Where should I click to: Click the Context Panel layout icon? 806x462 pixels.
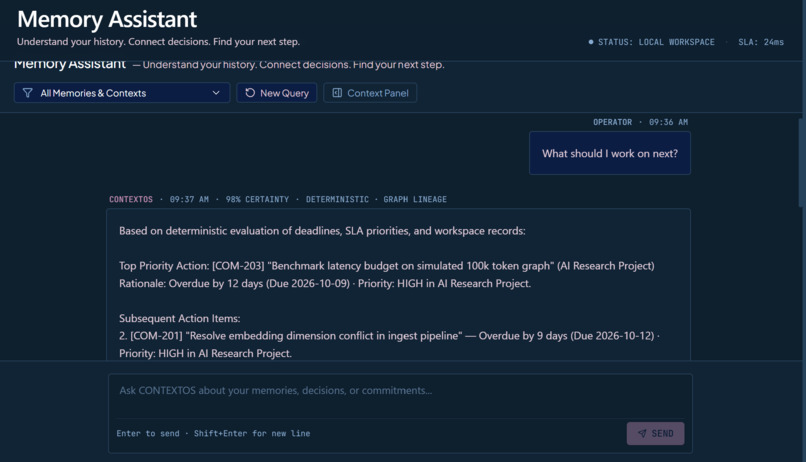tap(337, 93)
